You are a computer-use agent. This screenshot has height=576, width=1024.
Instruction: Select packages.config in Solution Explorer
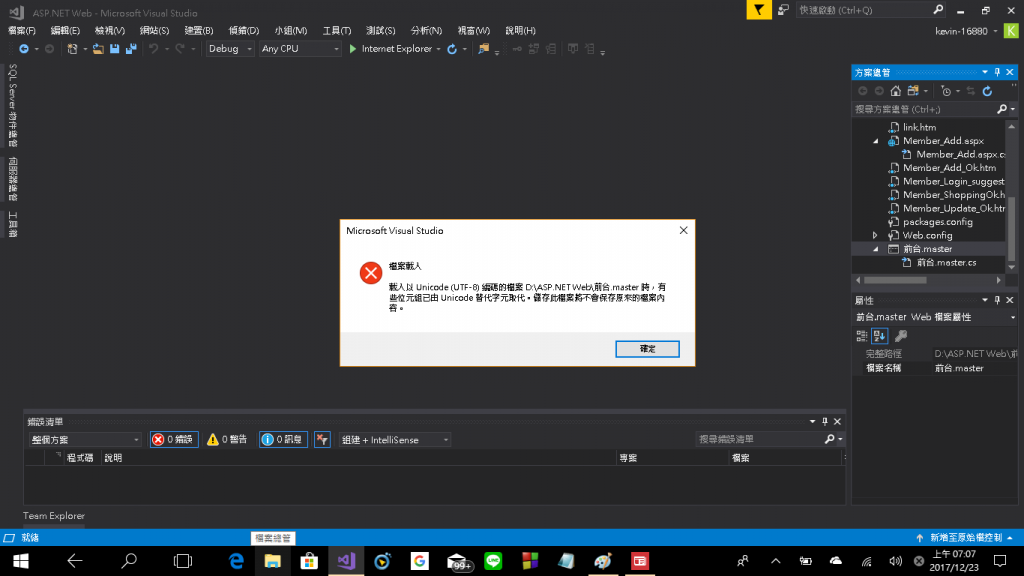pos(938,222)
